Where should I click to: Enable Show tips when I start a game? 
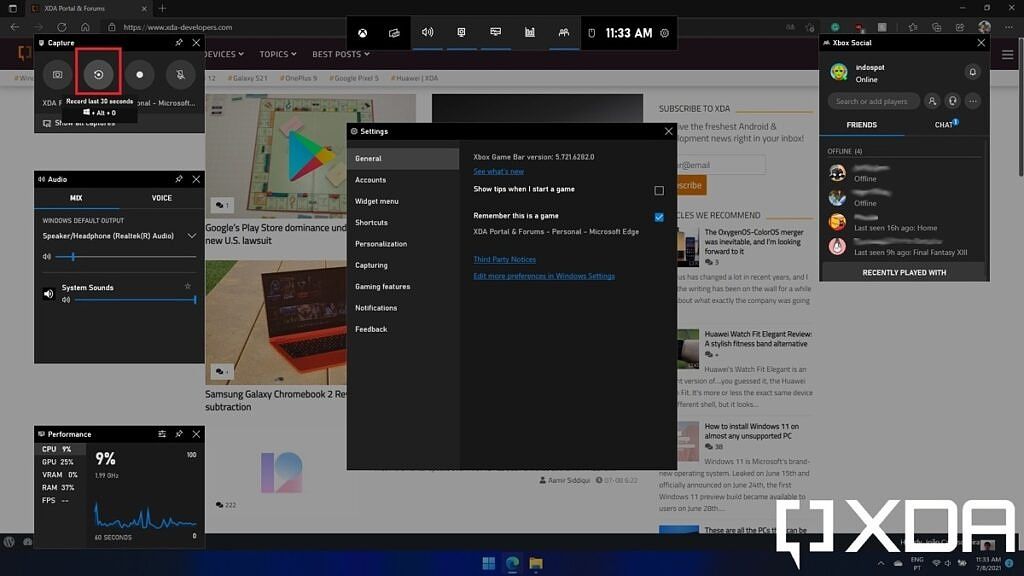pos(659,190)
